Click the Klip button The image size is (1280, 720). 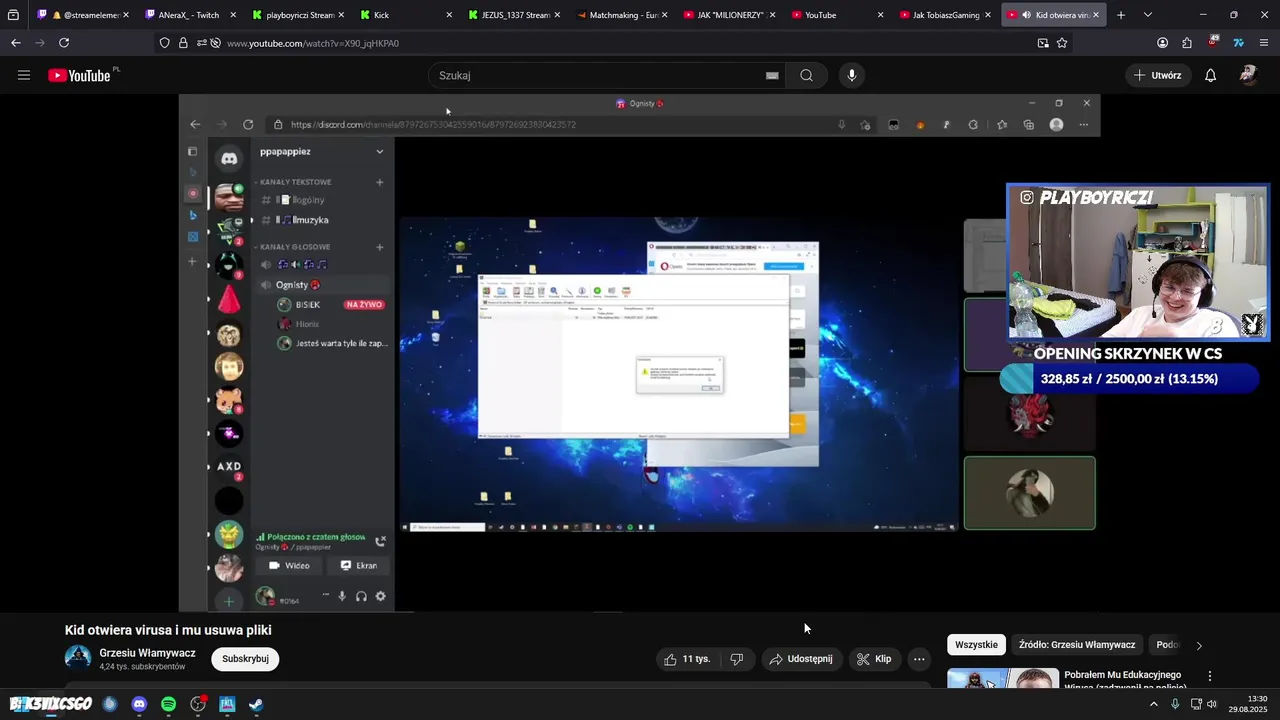pyautogui.click(x=873, y=659)
